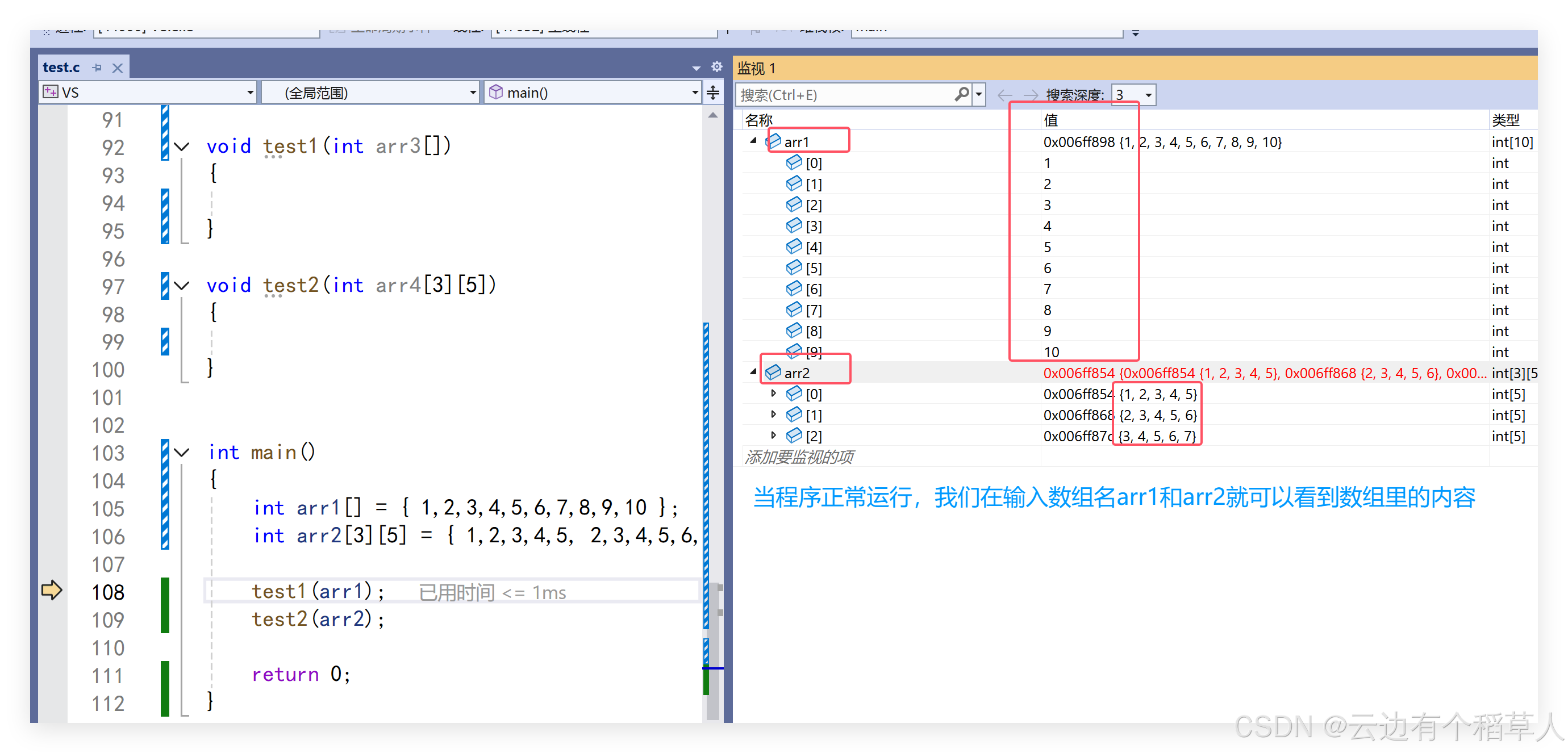The width and height of the screenshot is (1568, 753).
Task: Click the split editor window icon
Action: pos(713,93)
